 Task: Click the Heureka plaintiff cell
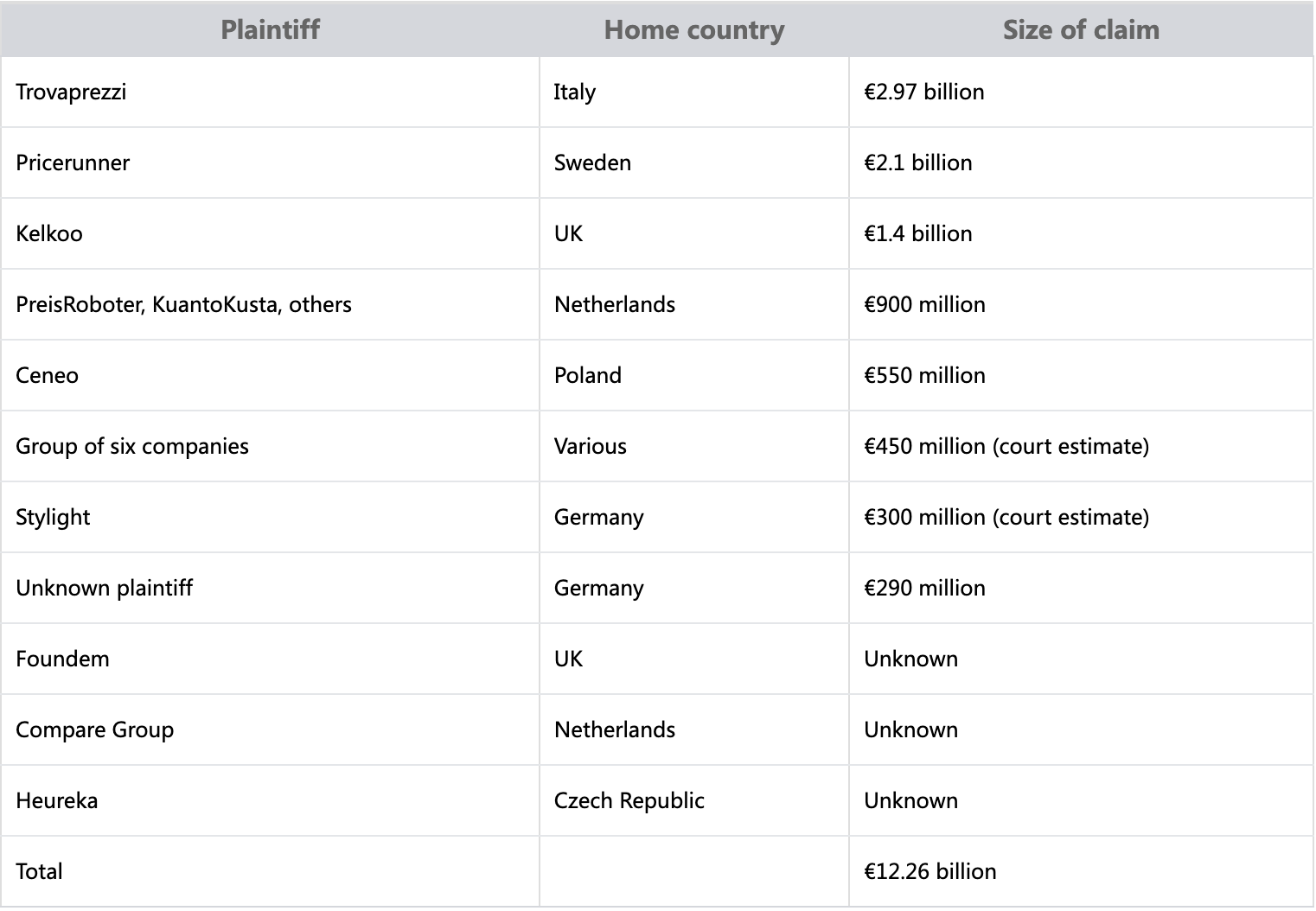(x=270, y=801)
